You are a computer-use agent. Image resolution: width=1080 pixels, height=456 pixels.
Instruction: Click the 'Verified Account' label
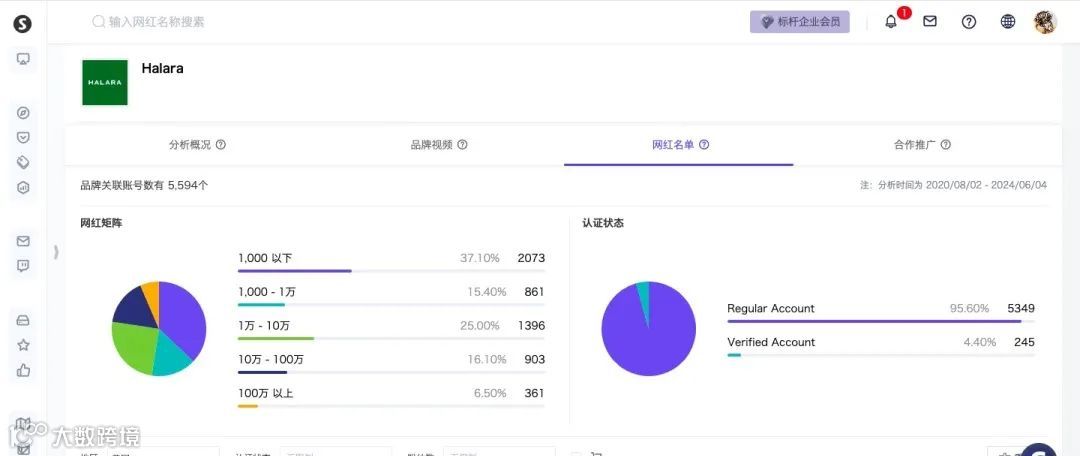coord(771,342)
